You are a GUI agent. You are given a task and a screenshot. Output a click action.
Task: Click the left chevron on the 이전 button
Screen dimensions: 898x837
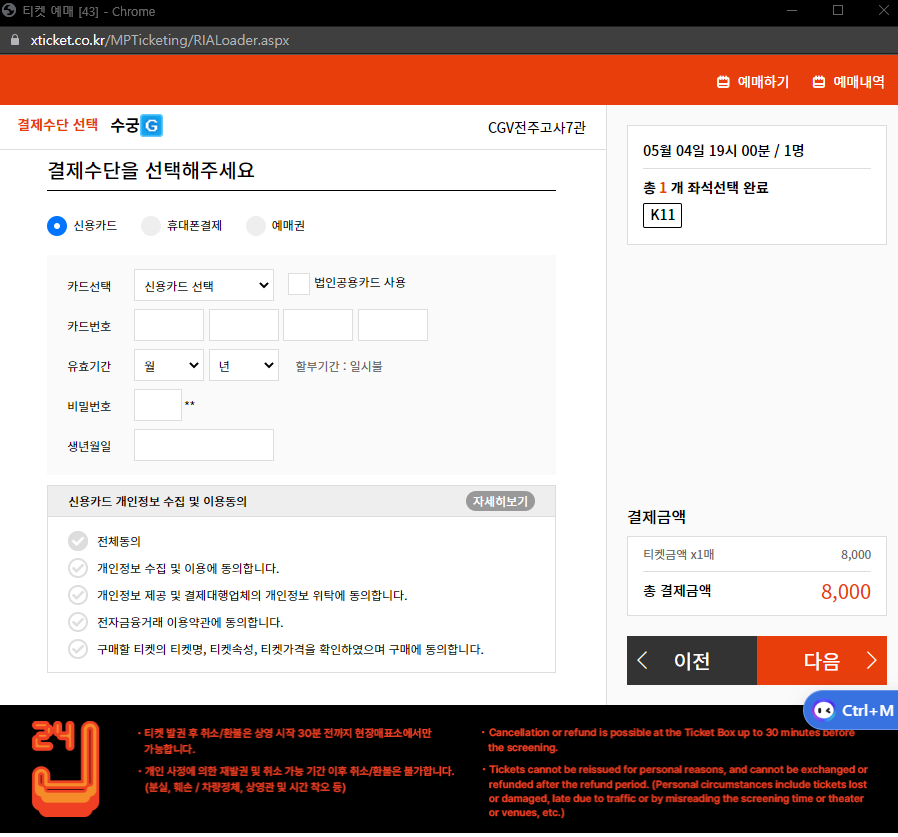click(643, 660)
